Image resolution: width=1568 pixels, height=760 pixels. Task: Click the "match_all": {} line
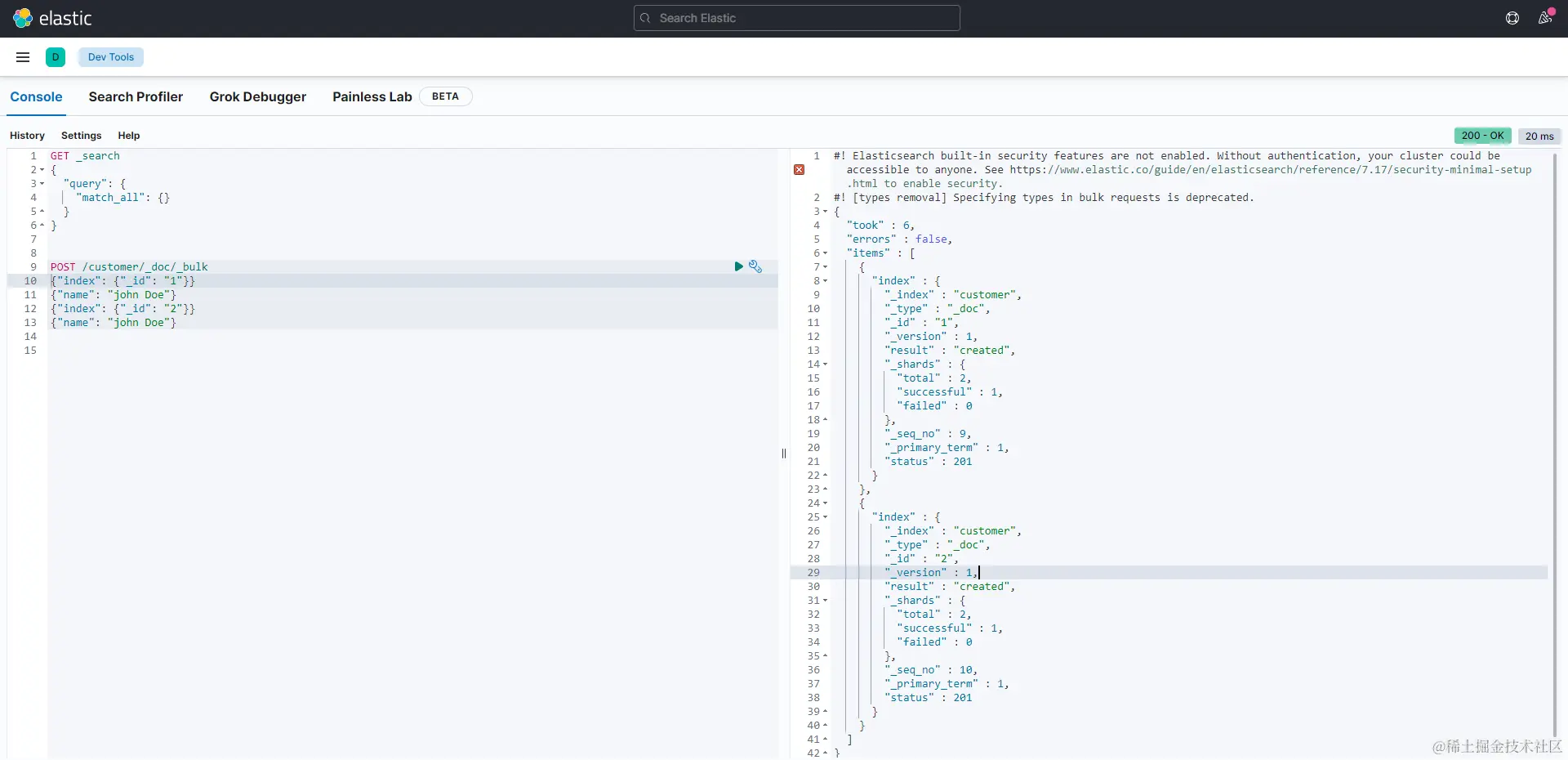pyautogui.click(x=122, y=198)
